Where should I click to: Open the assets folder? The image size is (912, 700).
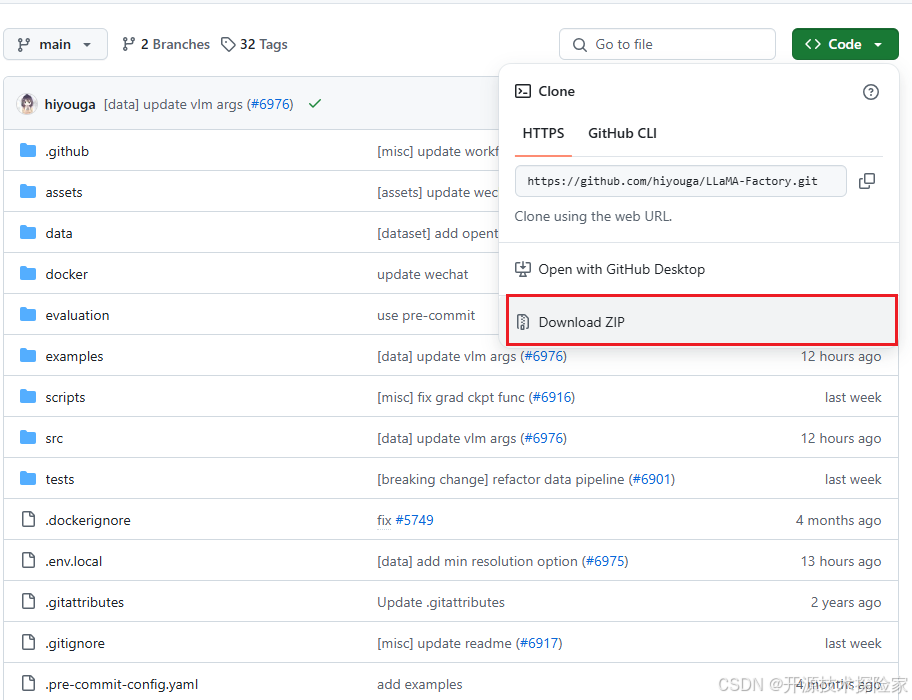click(64, 192)
